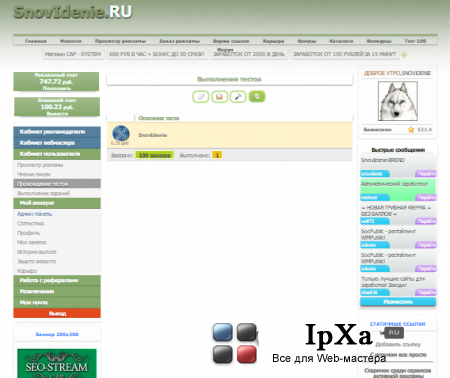Expand Моя почта section
Screen dimensions: 450x378
tap(57, 302)
